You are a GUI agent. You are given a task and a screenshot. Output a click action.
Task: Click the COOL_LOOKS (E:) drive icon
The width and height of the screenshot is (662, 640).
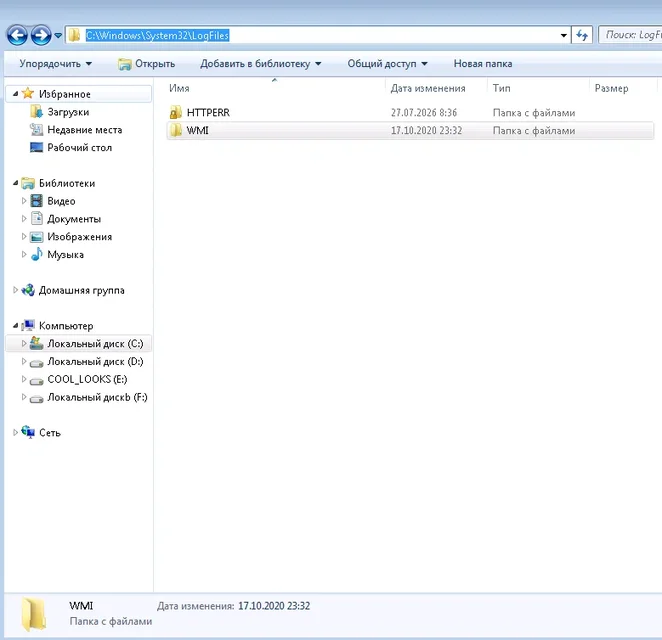(x=37, y=381)
